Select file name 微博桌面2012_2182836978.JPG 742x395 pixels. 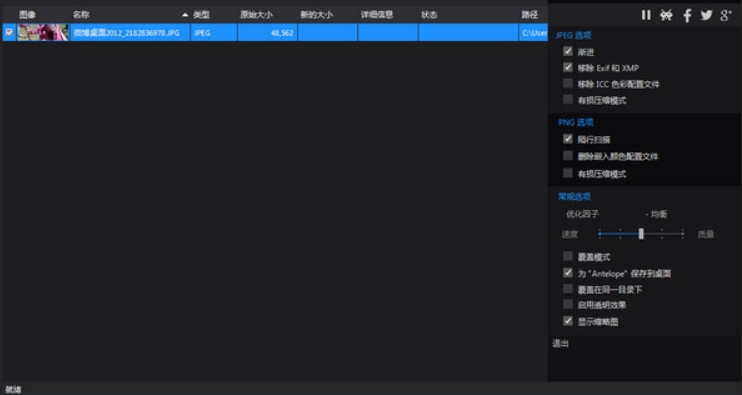point(127,33)
